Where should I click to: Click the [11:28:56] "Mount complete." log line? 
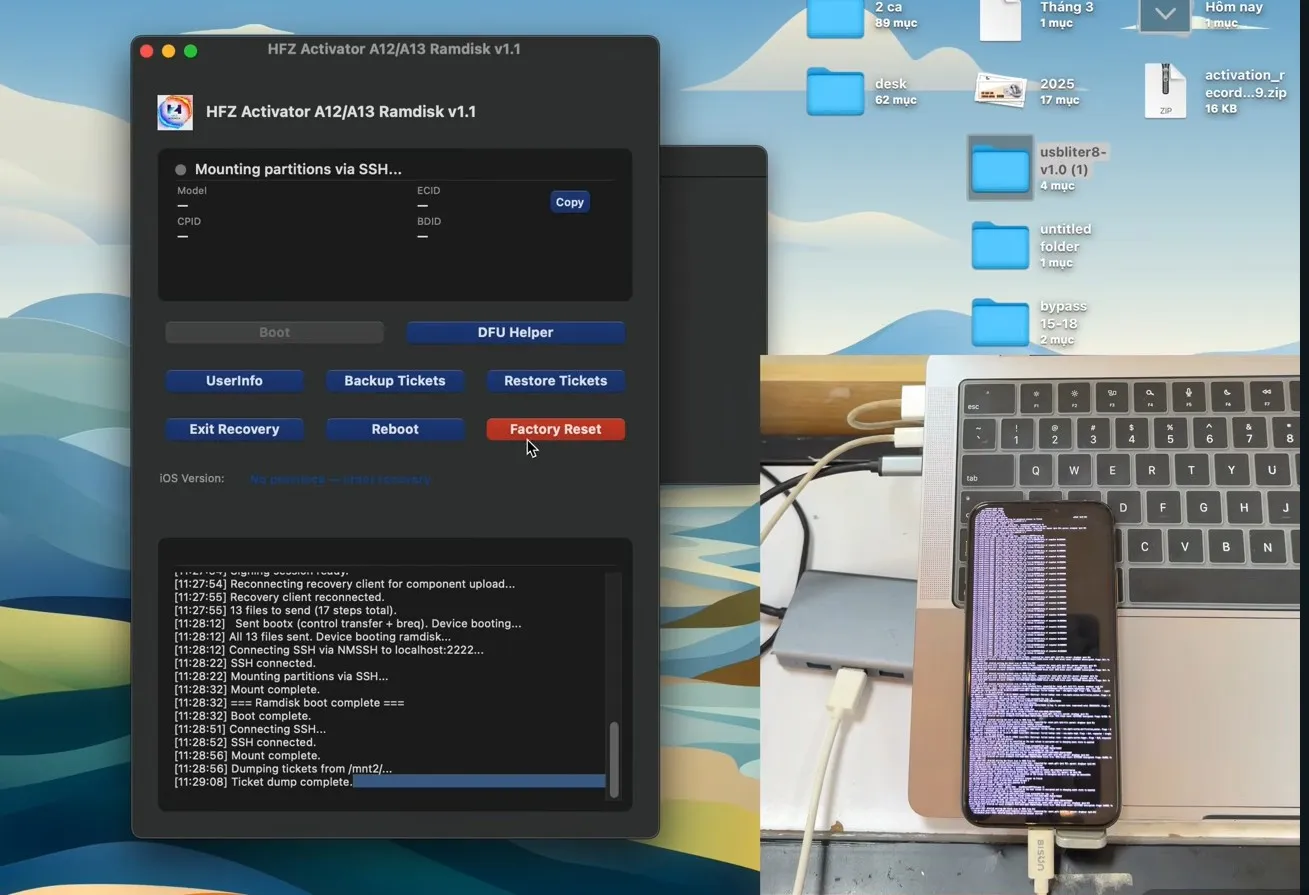coord(247,755)
